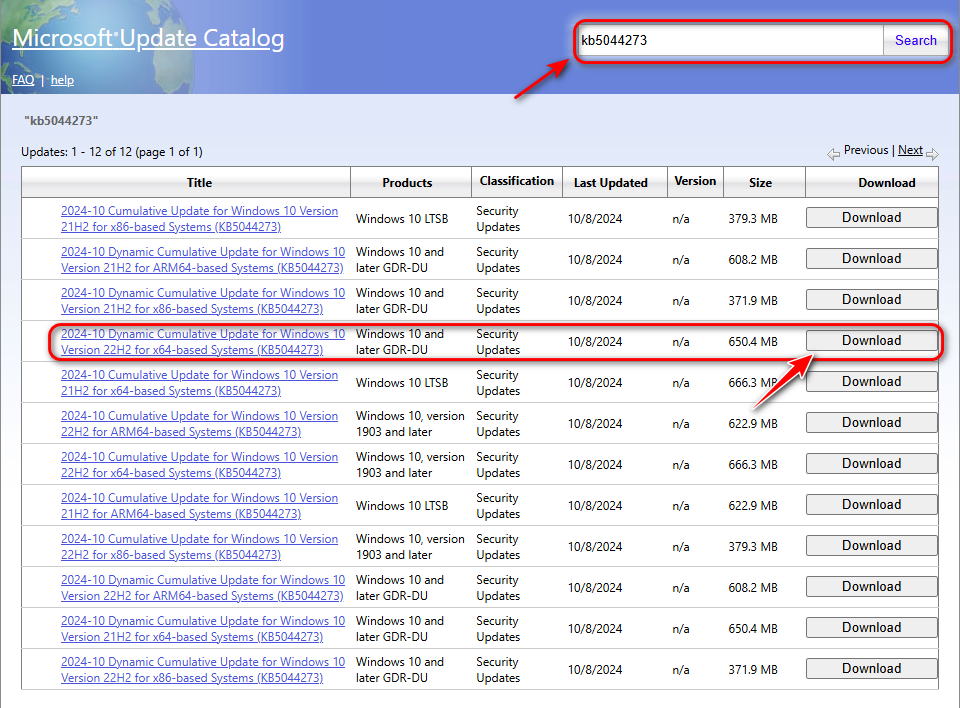
Task: Open the help link in the header
Action: (x=62, y=80)
